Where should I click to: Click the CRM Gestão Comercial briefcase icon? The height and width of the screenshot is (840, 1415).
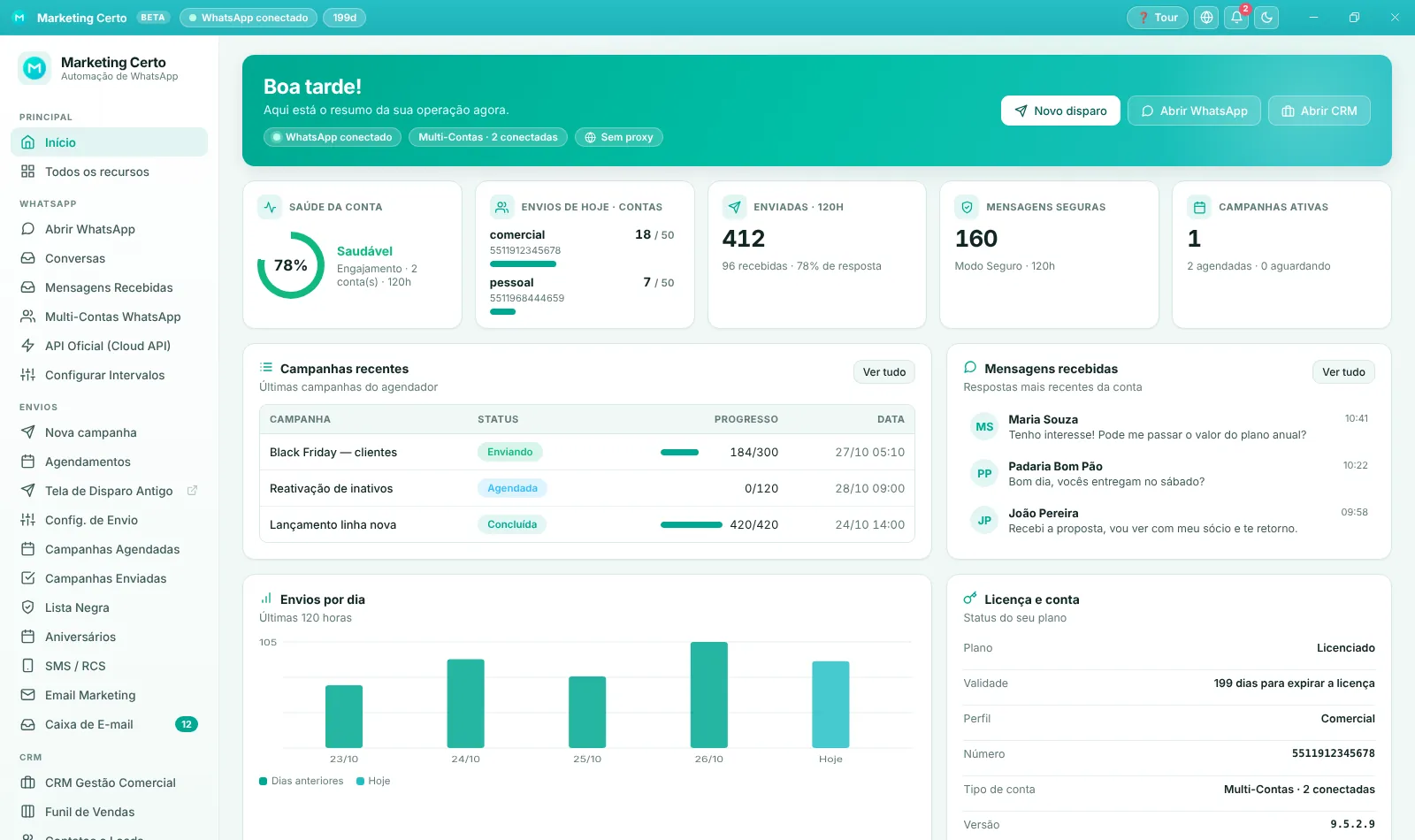28,783
